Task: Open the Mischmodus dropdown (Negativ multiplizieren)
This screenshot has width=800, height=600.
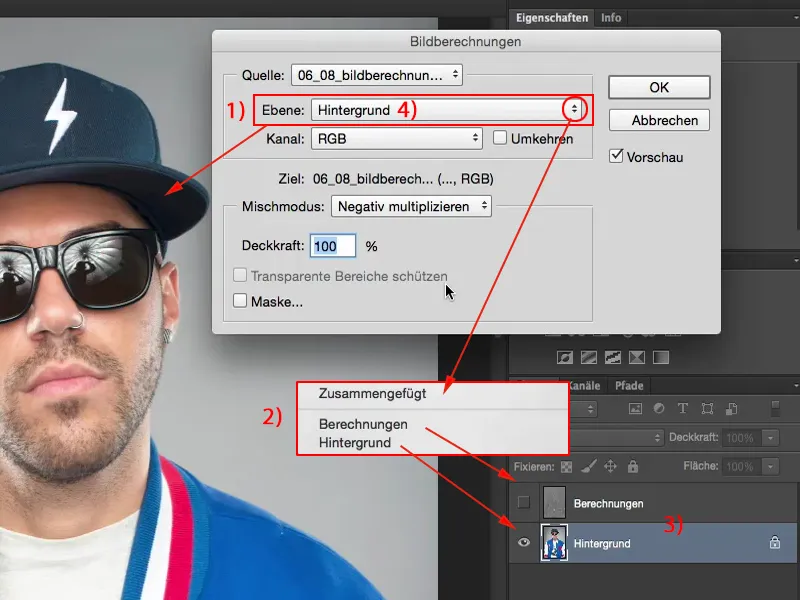Action: 411,206
